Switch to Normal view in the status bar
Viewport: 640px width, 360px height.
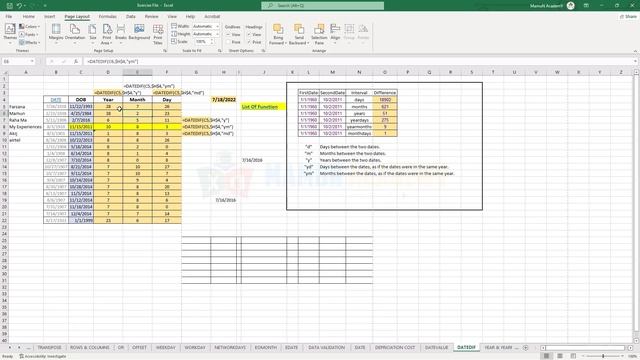point(546,356)
